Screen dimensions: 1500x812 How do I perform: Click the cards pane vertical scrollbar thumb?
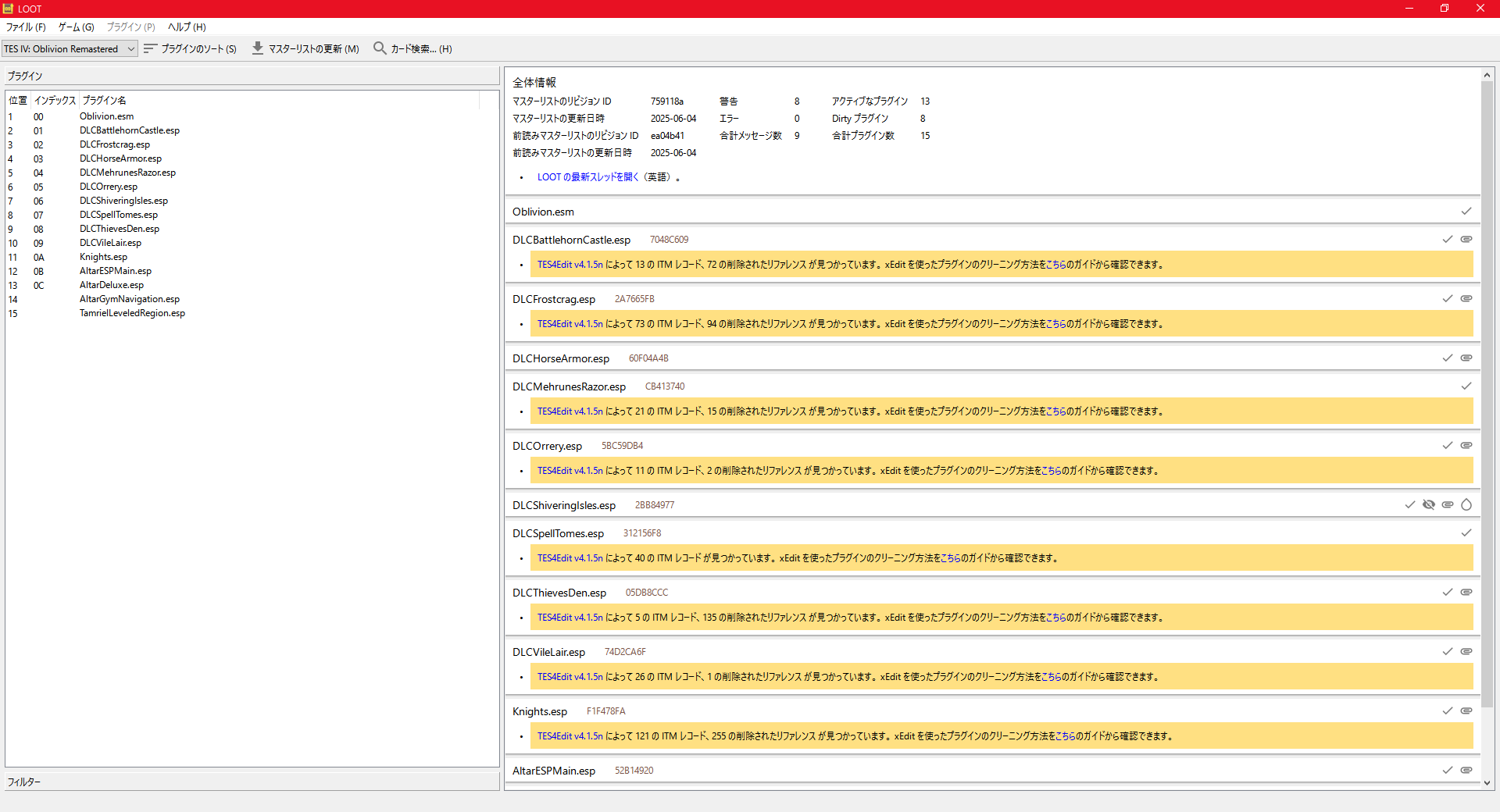pos(1487,394)
